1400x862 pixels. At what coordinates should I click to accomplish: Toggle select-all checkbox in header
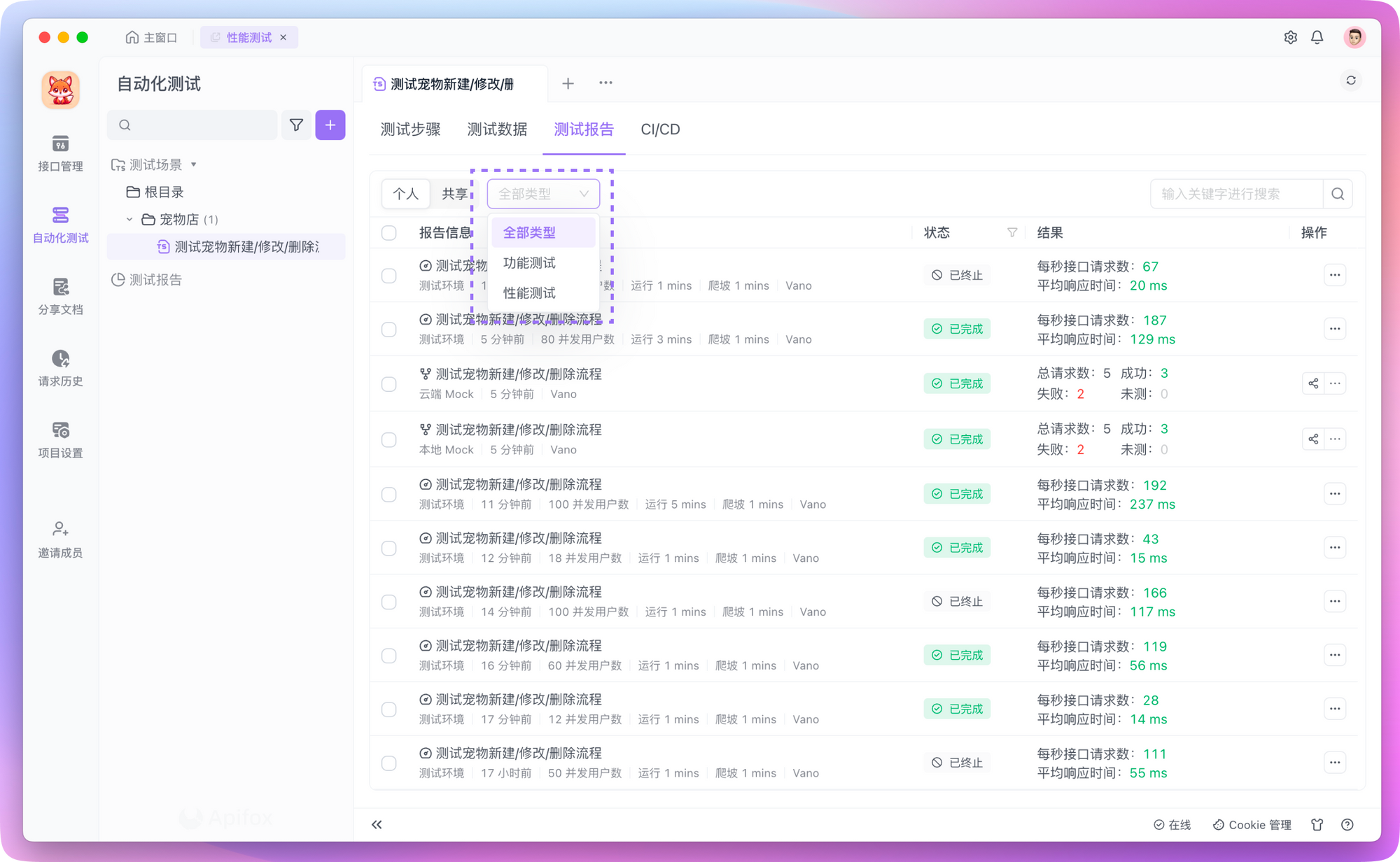coord(389,233)
